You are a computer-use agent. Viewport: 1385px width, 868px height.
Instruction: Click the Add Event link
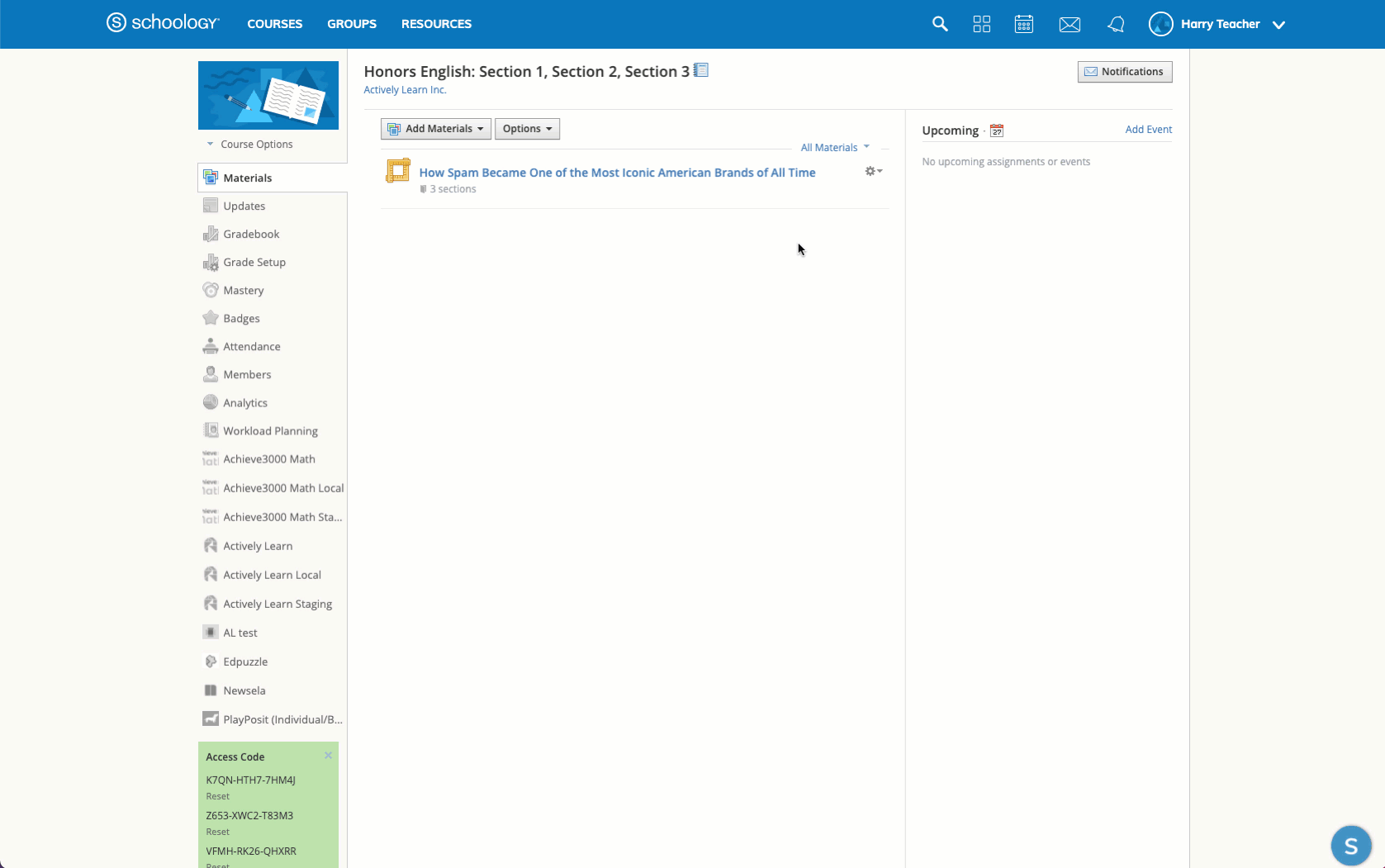tap(1148, 130)
